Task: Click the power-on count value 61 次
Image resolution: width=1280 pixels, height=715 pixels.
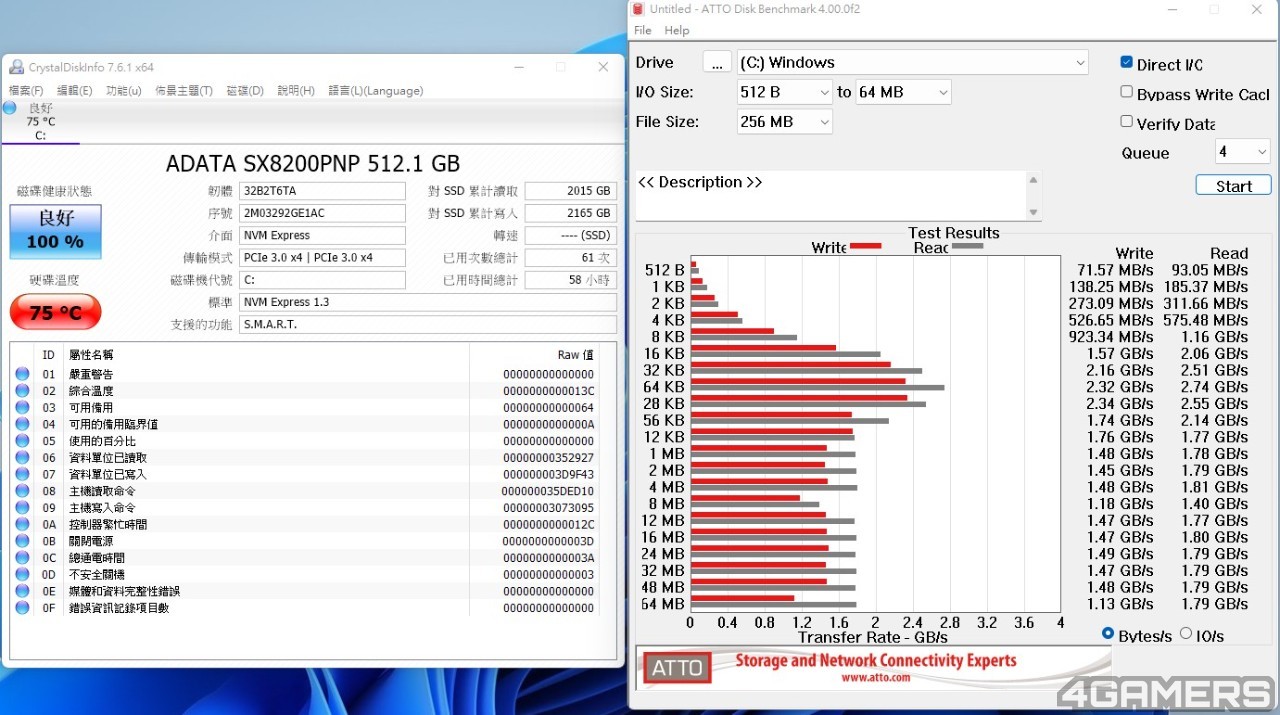Action: pyautogui.click(x=571, y=258)
